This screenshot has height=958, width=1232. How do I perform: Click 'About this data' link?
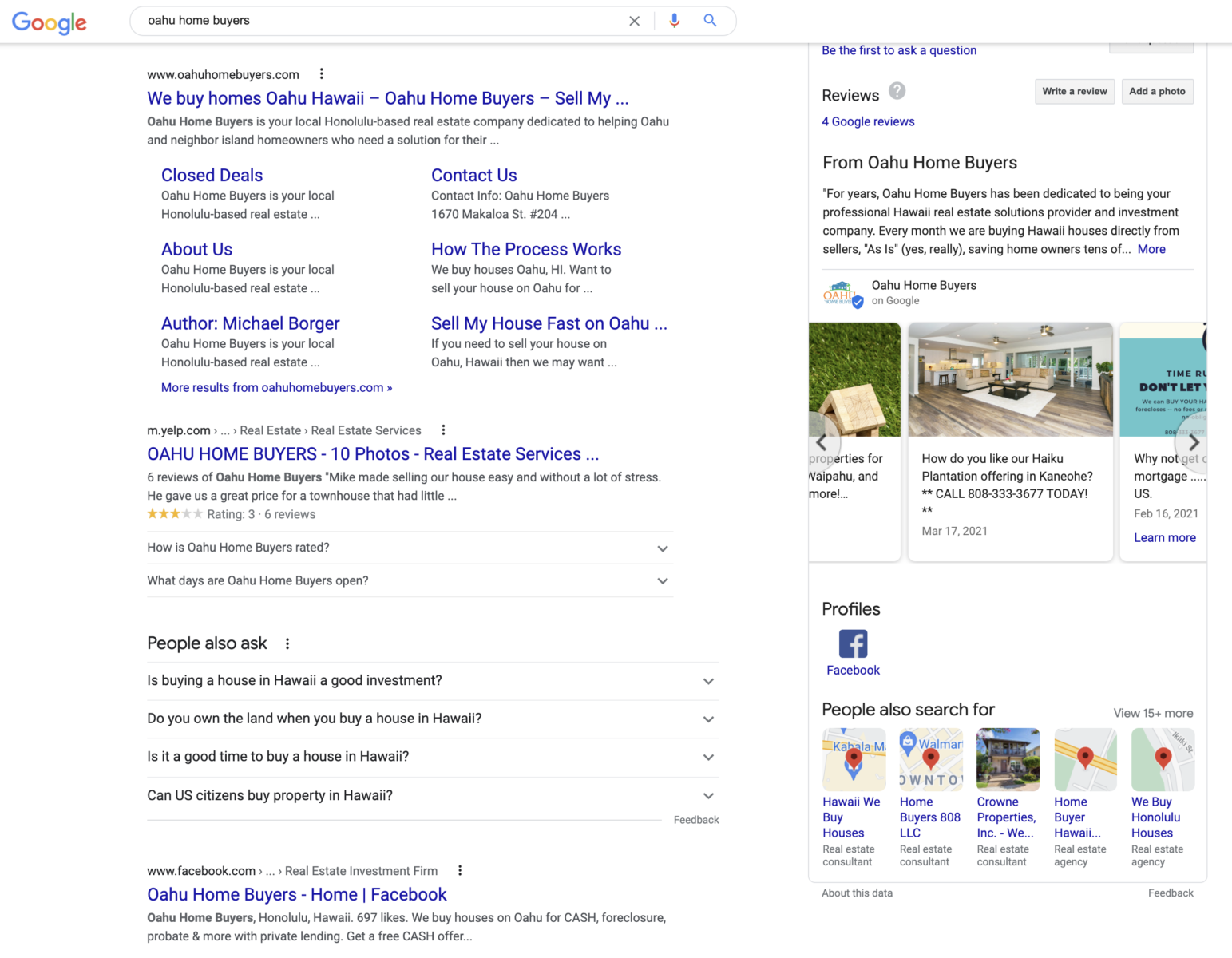(x=858, y=893)
